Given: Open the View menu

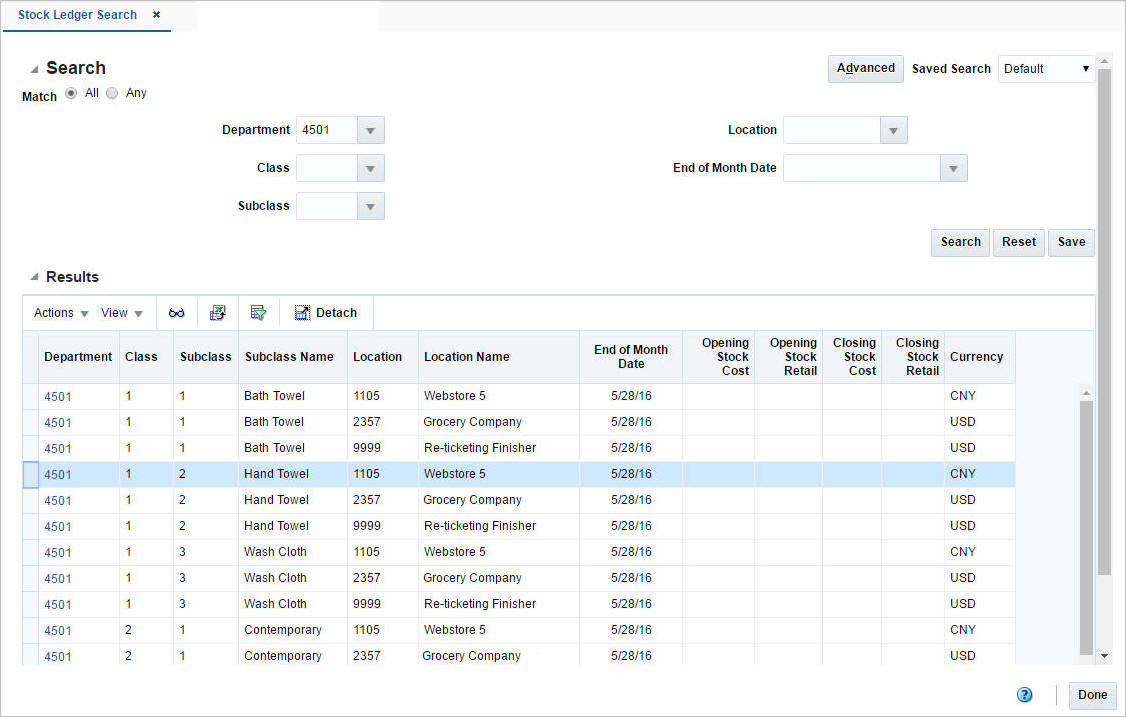Looking at the screenshot, I should (x=120, y=312).
